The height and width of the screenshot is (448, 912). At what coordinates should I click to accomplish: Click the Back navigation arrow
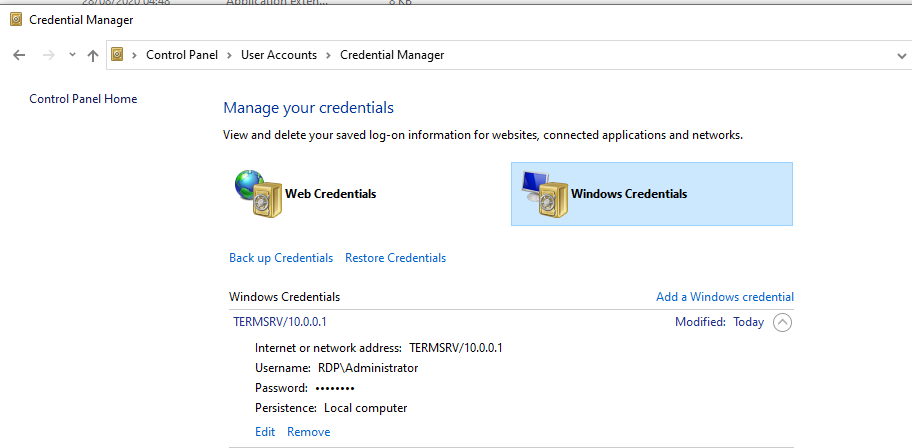[x=19, y=55]
